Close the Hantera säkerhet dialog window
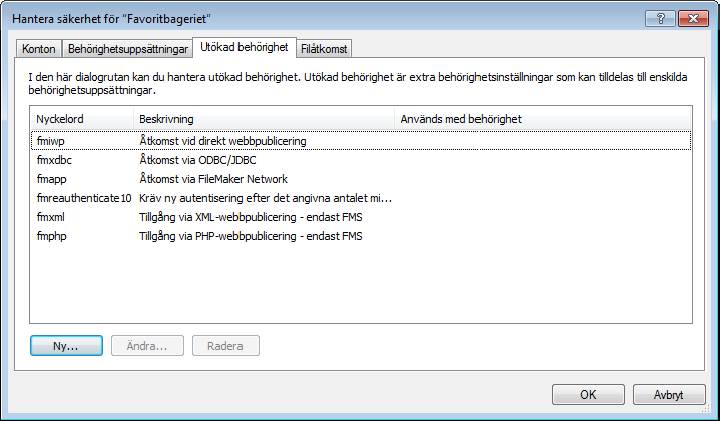The width and height of the screenshot is (720, 421). click(x=693, y=19)
